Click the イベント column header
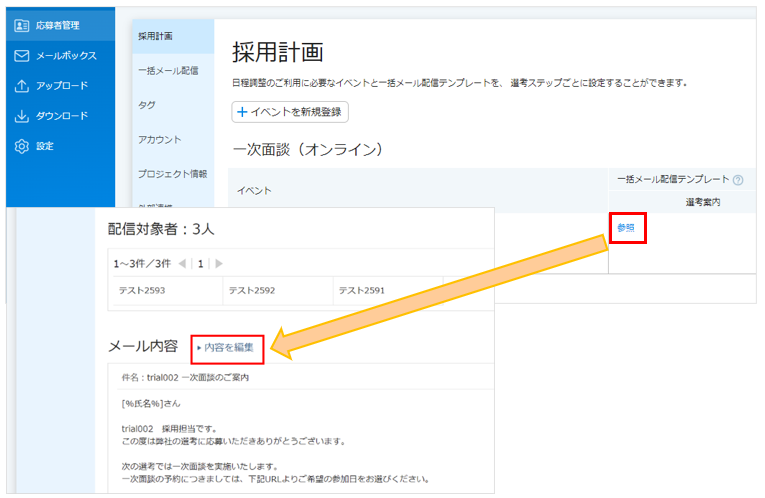 click(254, 191)
